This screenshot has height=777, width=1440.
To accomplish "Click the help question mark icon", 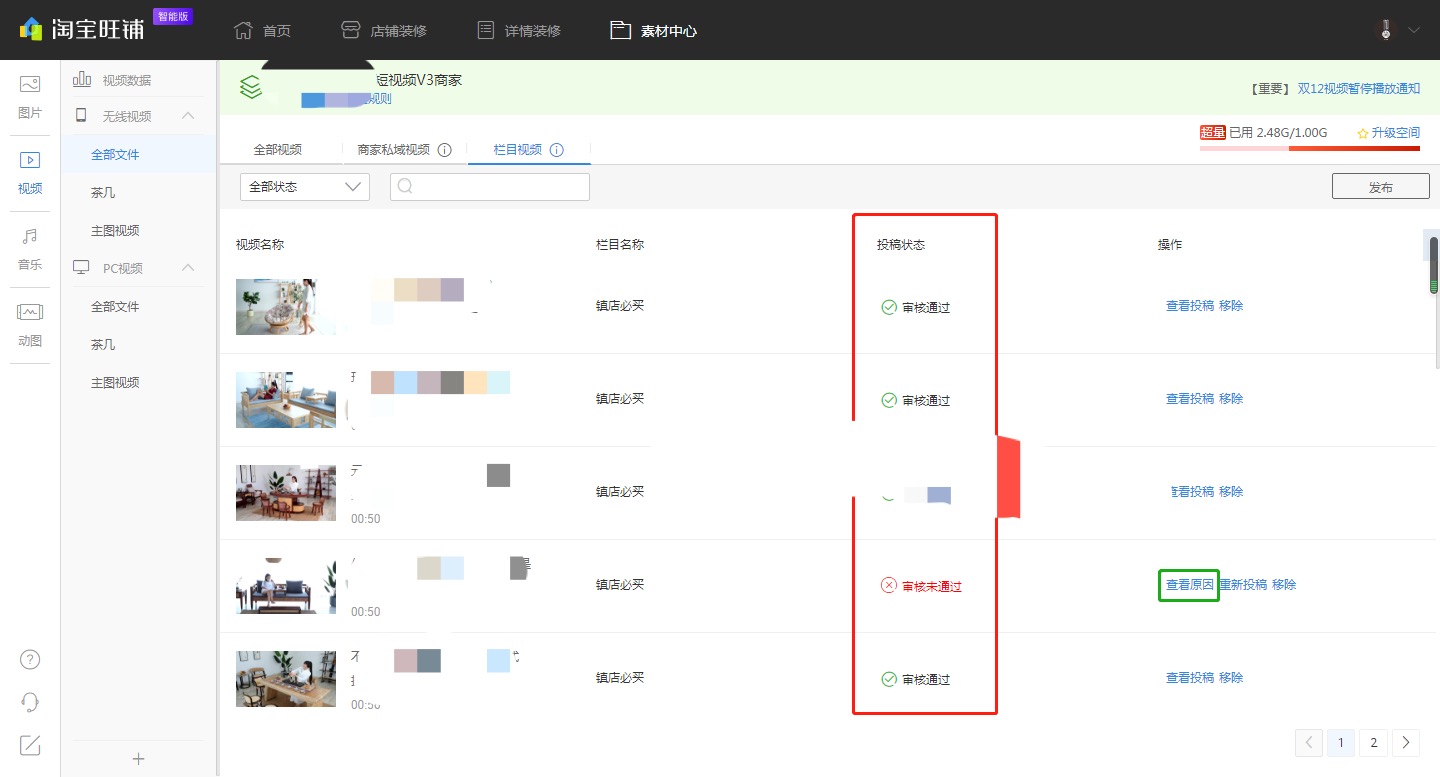I will 30,659.
